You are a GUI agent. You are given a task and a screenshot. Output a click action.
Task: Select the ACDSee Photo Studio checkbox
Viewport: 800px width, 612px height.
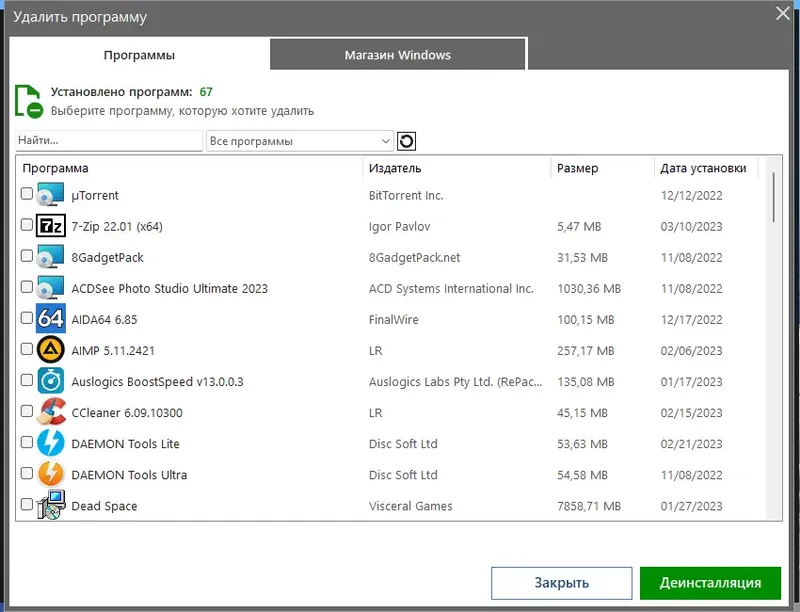pos(27,288)
